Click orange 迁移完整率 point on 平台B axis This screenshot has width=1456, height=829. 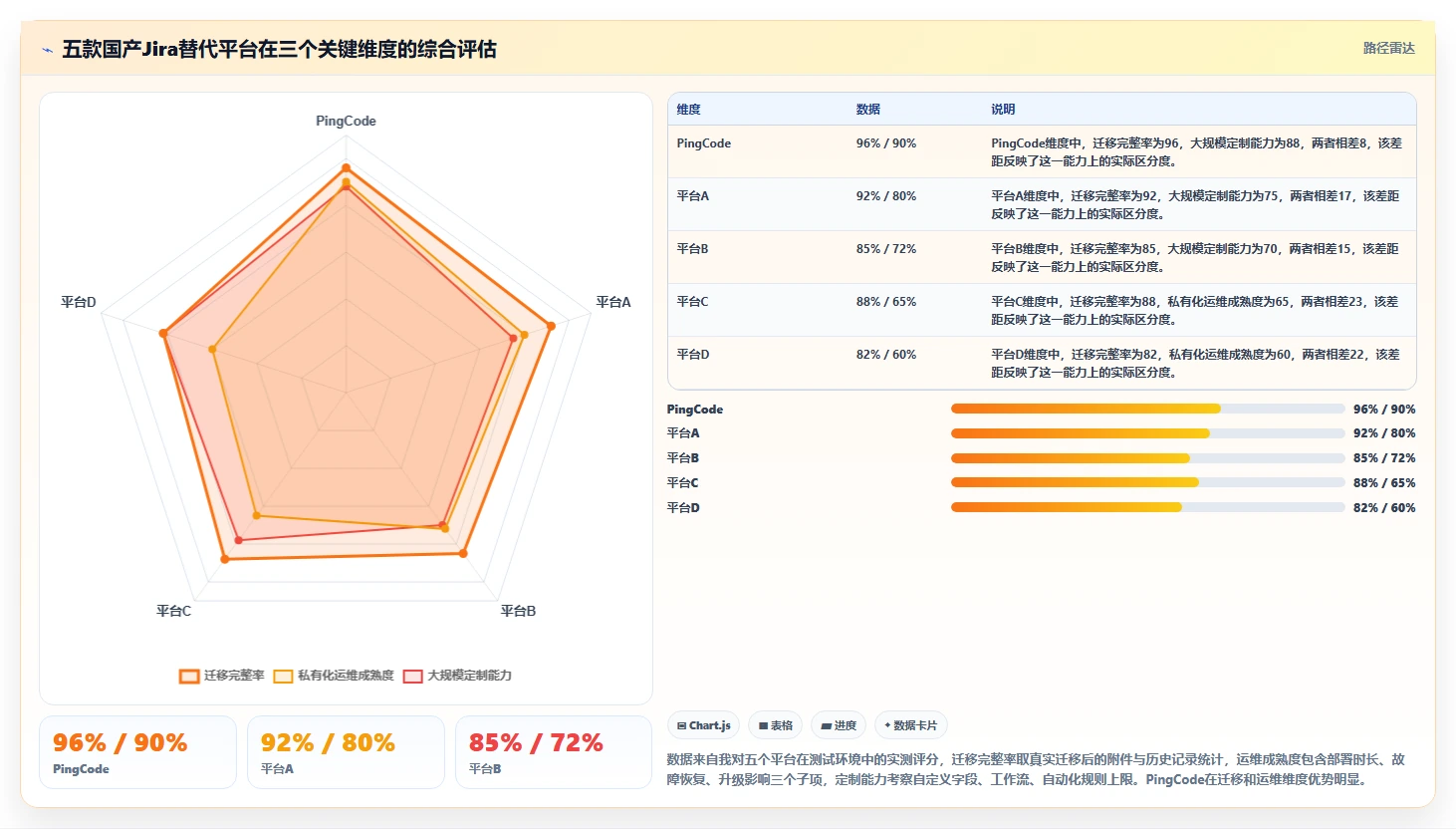click(x=463, y=553)
